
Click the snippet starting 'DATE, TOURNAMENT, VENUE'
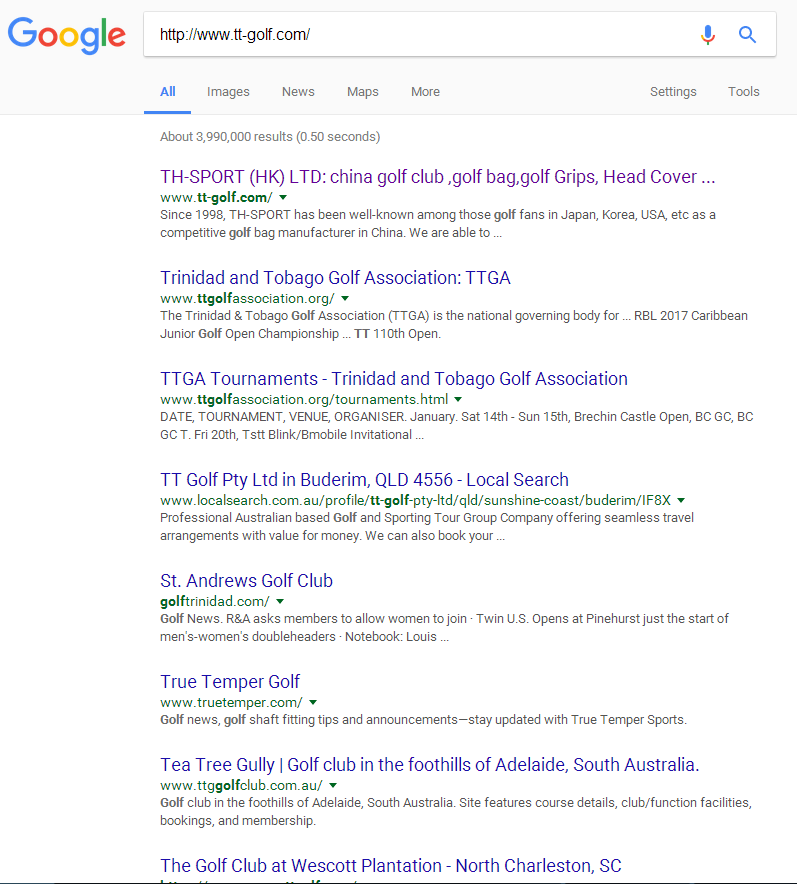click(457, 426)
